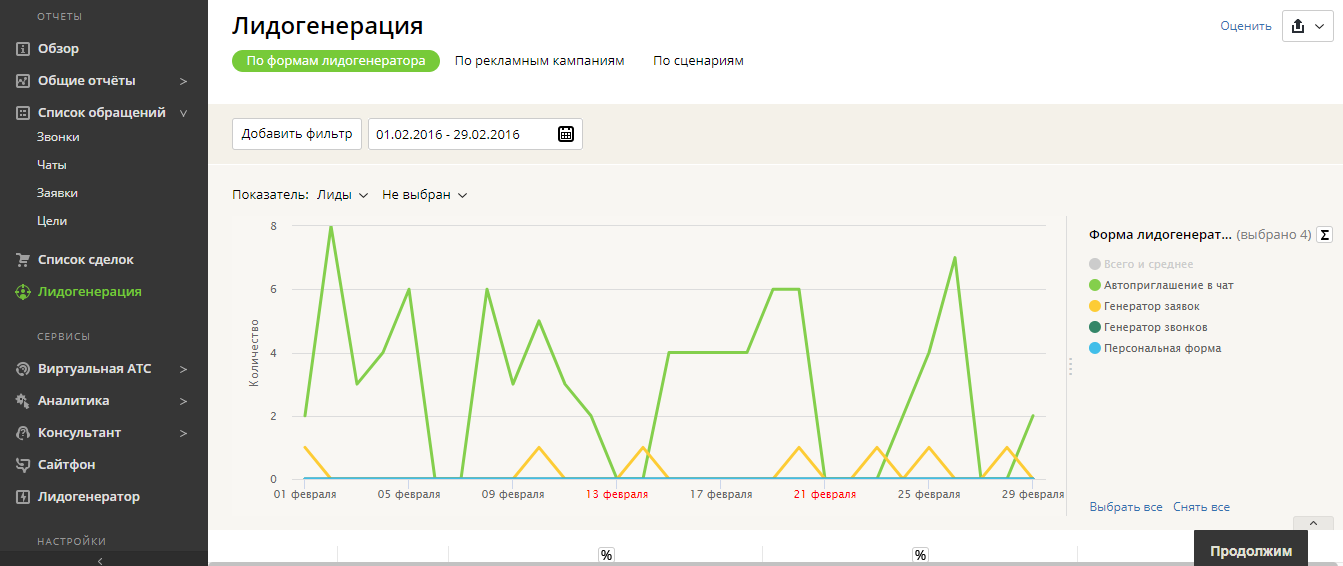Toggle Генератор звонков series
Viewport: 1343px width, 566px height.
coord(1148,327)
